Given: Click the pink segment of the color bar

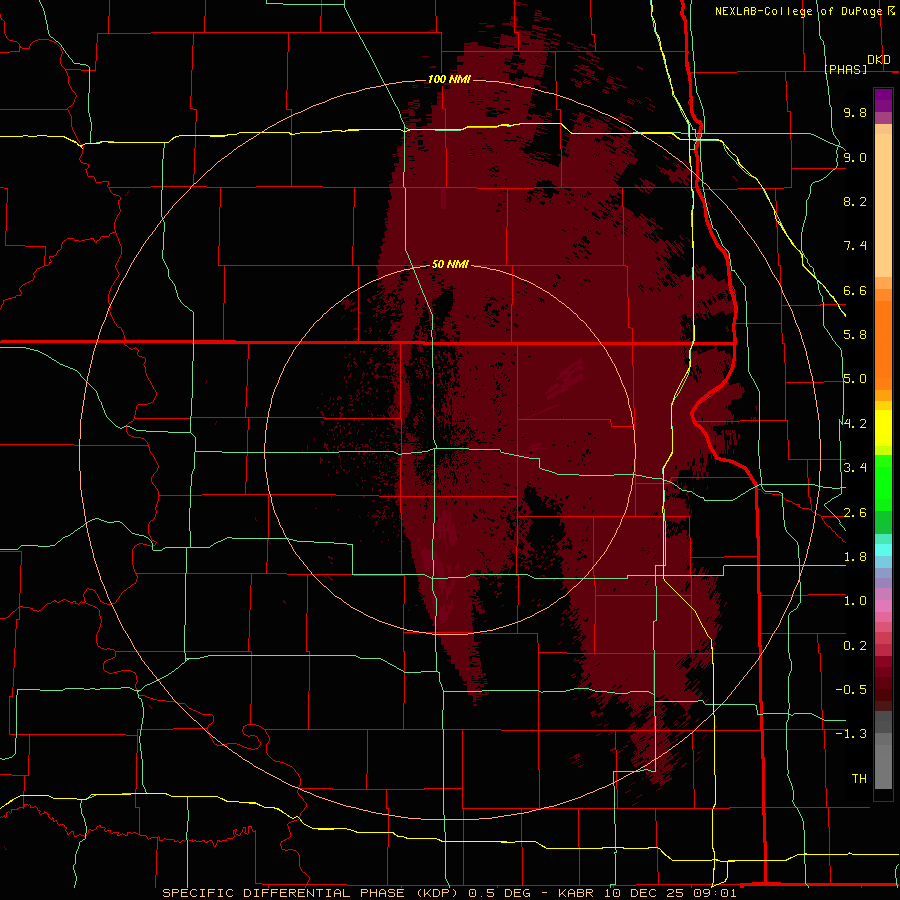Looking at the screenshot, I should [x=883, y=606].
